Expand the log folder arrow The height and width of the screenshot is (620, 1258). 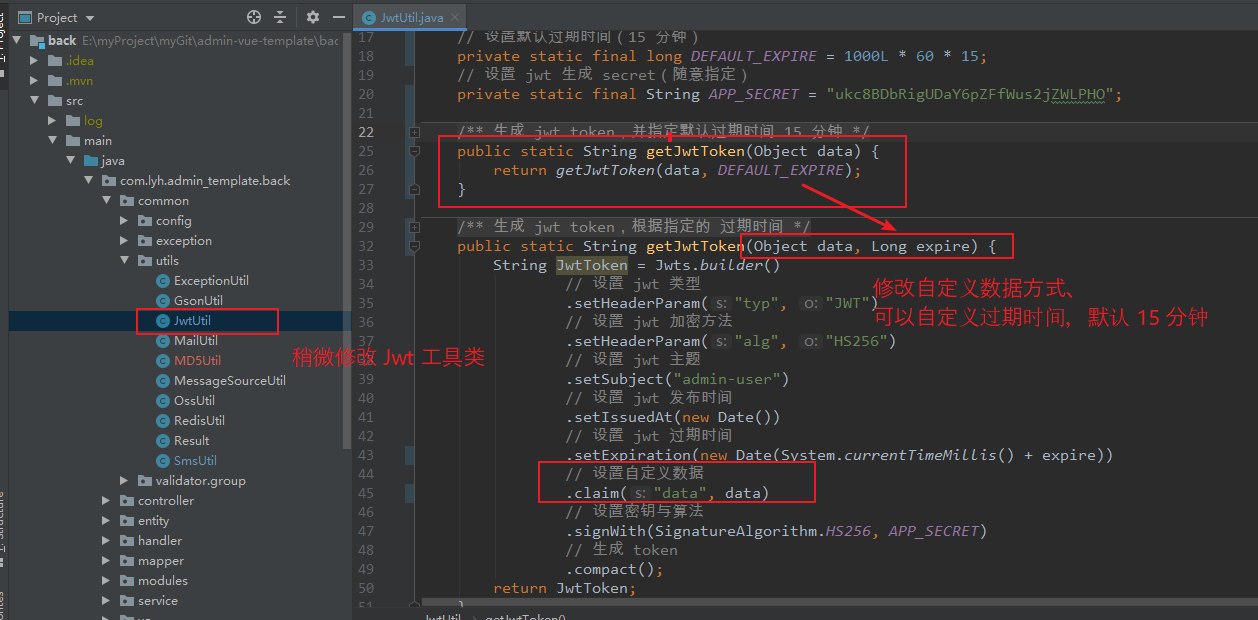[53, 121]
